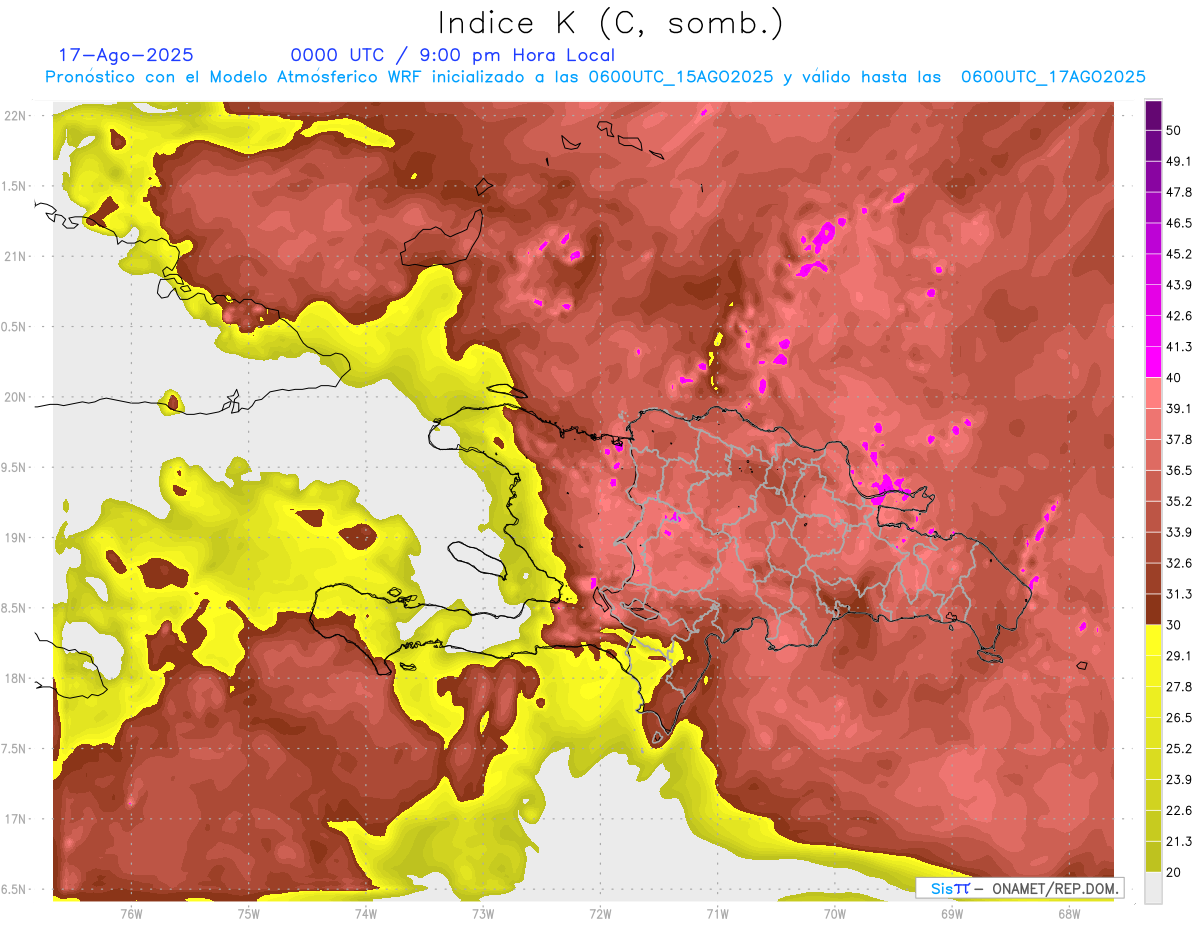Click the latitude label '18N'

tap(15, 678)
